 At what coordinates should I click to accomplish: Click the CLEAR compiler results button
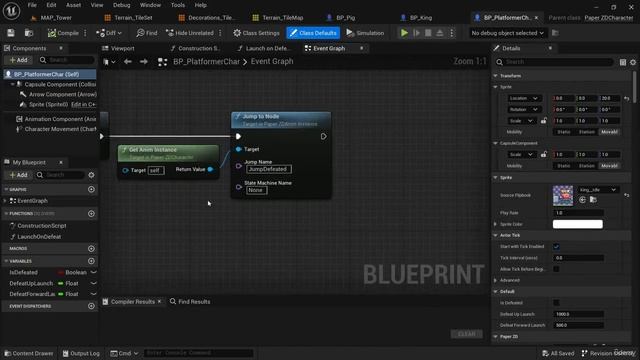(467, 334)
